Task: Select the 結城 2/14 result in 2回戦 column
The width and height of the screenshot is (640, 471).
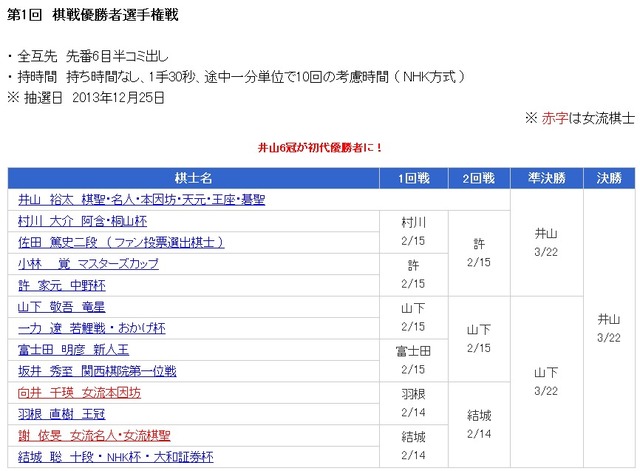Action: pyautogui.click(x=479, y=425)
